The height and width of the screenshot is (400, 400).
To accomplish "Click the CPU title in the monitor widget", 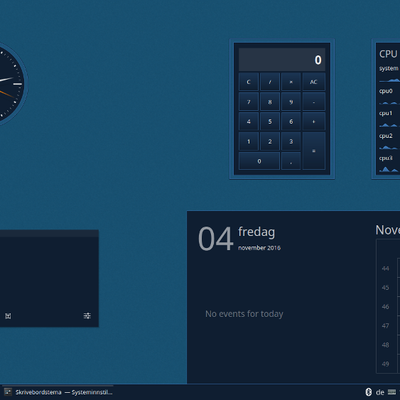I will [388, 54].
